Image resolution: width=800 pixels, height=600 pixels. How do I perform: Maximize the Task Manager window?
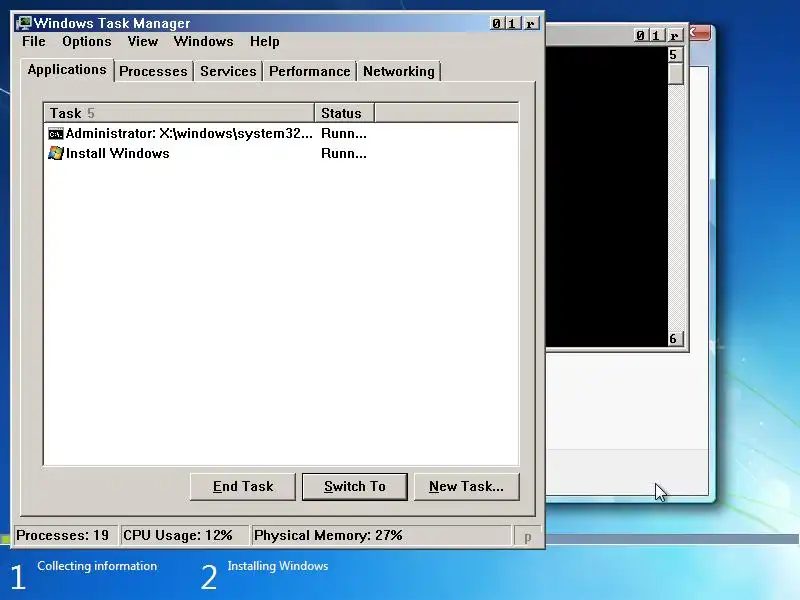point(513,23)
